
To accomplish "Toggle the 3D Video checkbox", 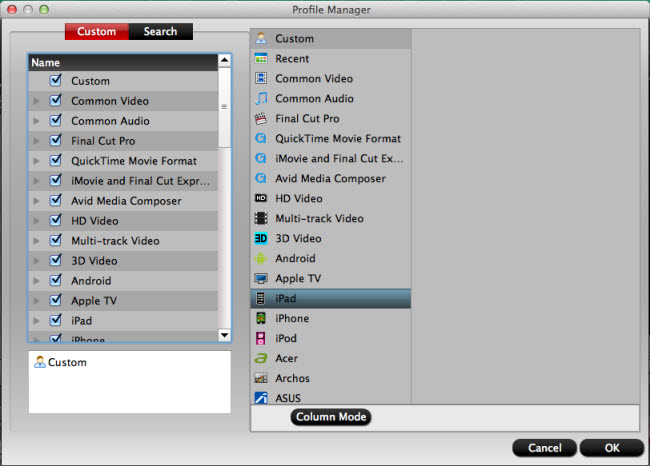I will click(x=56, y=260).
